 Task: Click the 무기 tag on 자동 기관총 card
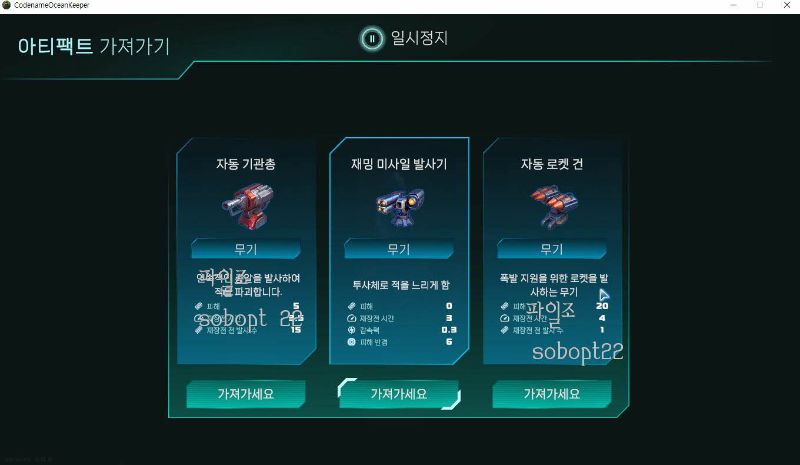point(245,249)
